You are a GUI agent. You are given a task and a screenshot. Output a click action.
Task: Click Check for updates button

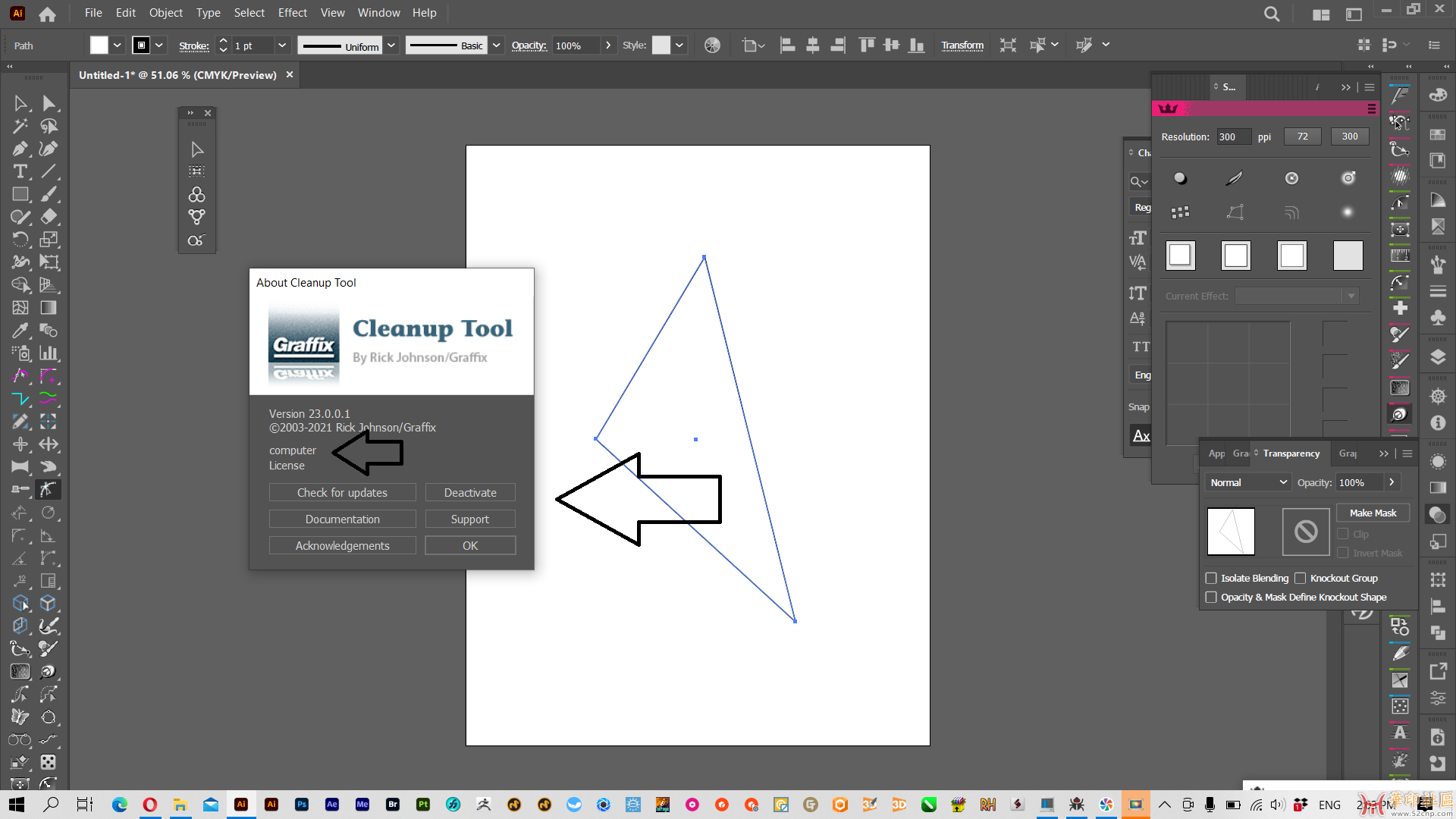tap(342, 493)
